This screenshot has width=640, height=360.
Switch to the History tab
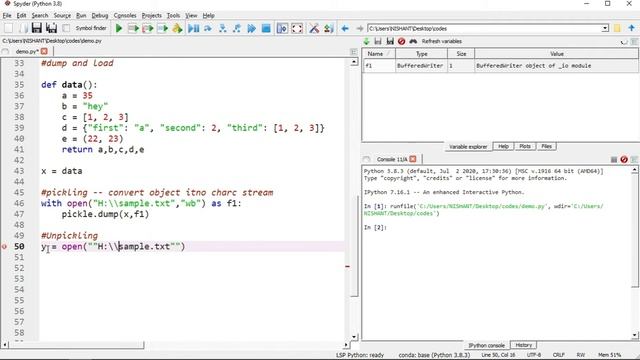click(x=523, y=345)
